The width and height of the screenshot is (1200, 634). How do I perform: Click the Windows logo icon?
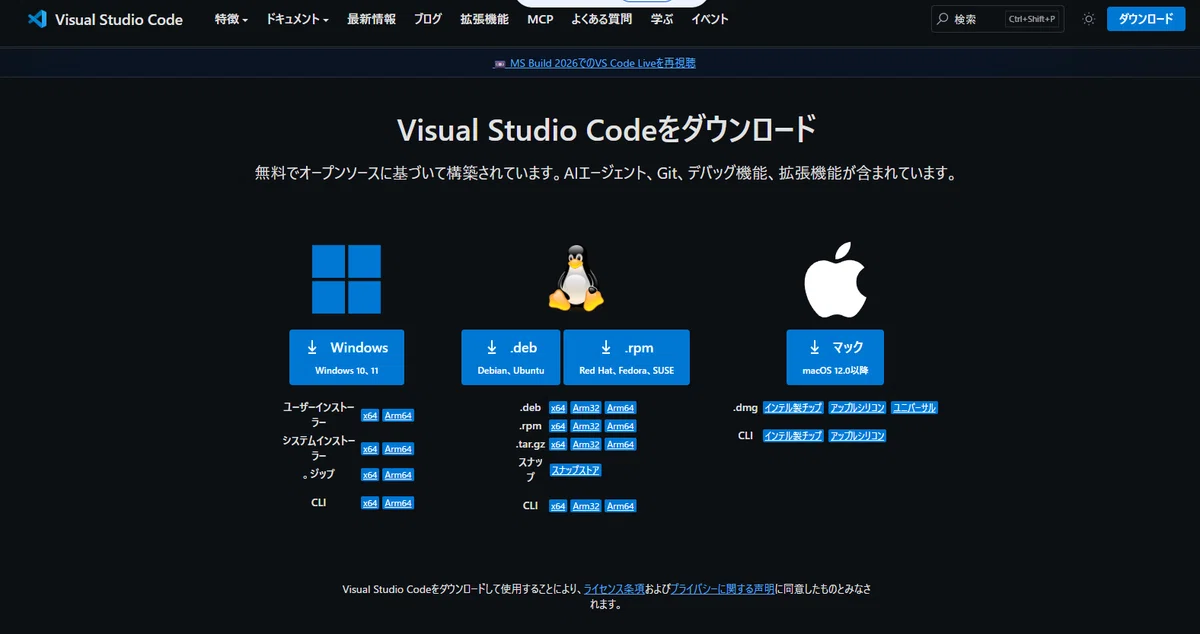(346, 280)
